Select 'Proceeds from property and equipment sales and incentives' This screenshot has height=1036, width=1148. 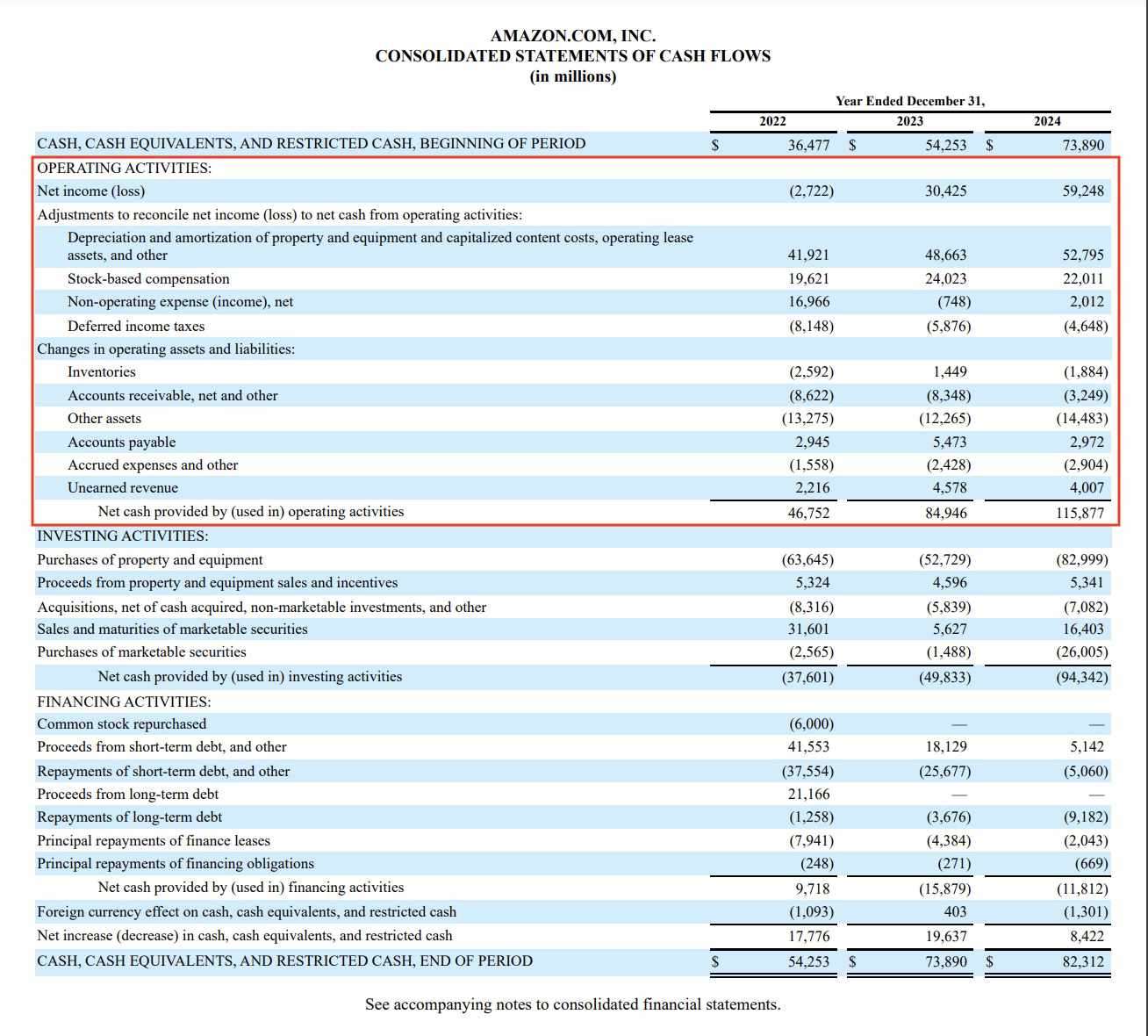click(x=218, y=583)
